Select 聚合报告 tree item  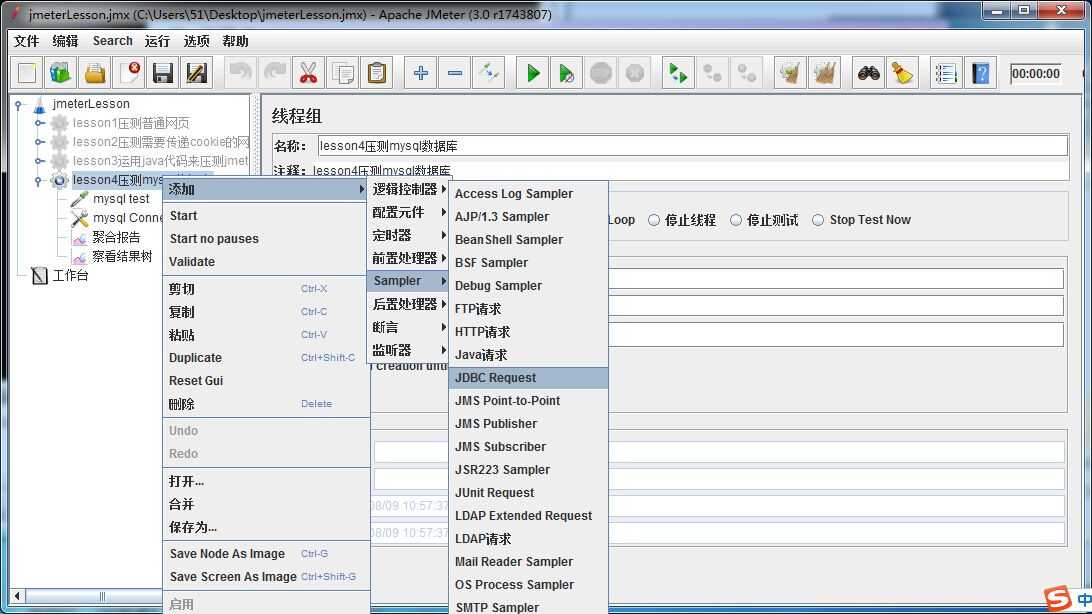pos(116,237)
